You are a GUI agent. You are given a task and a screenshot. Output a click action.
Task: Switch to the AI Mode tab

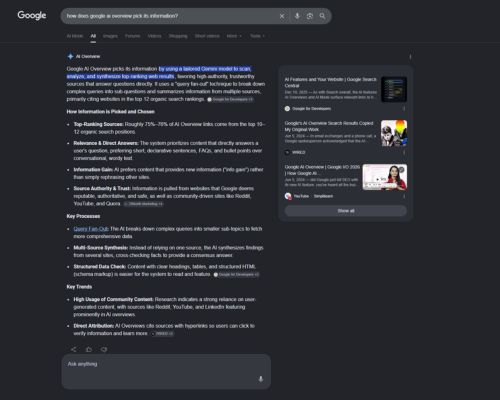75,36
